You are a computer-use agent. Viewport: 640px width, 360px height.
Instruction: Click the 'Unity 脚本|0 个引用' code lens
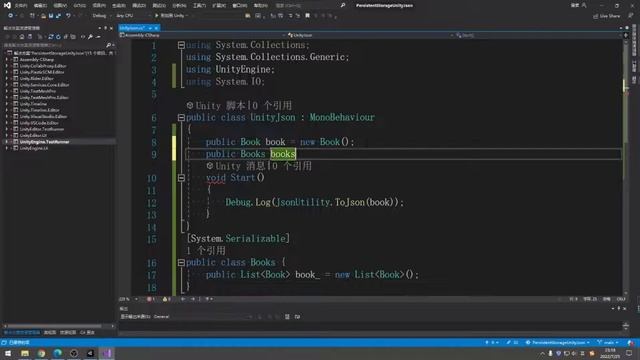point(239,106)
